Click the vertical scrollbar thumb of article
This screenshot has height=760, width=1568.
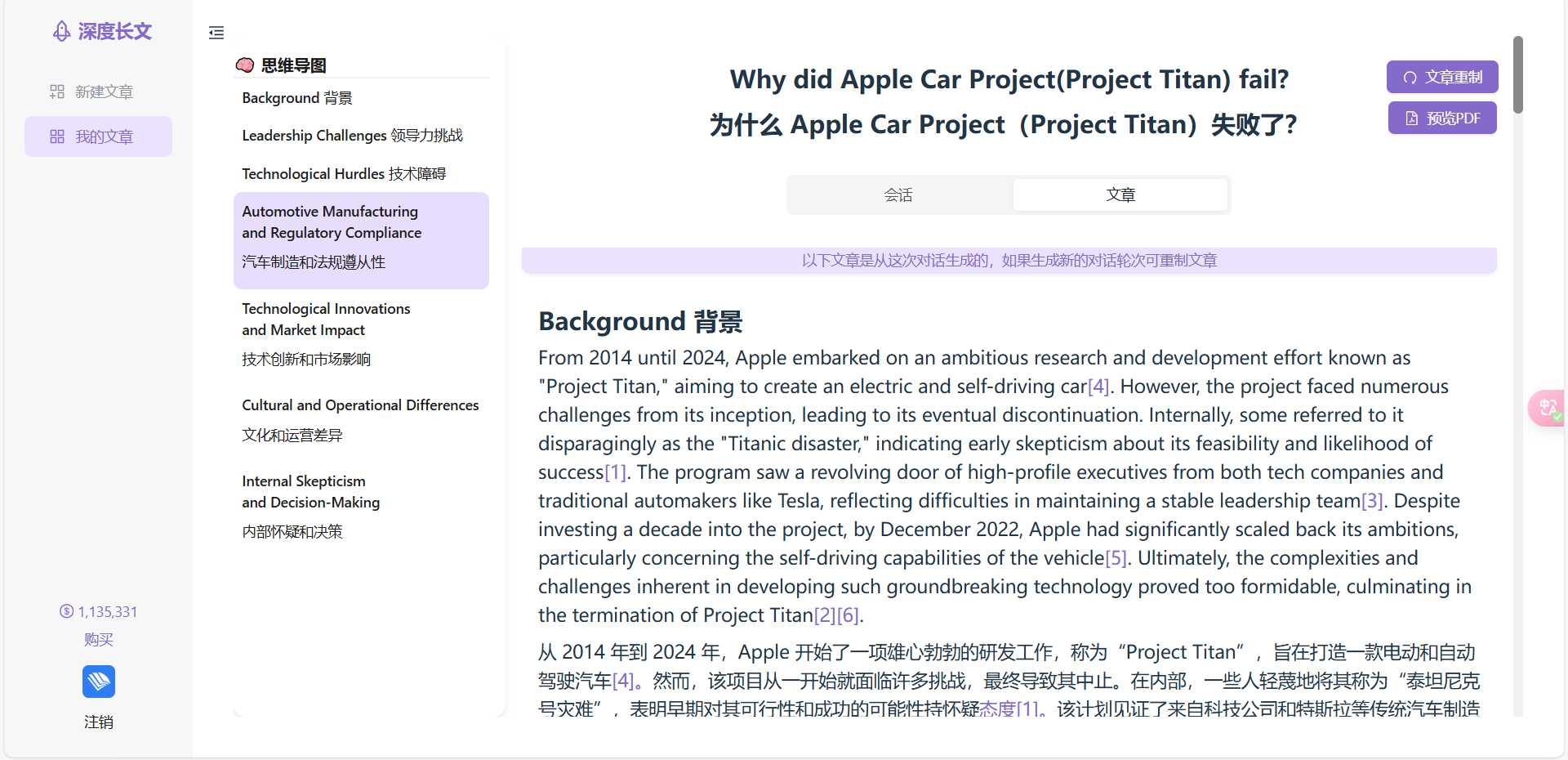pyautogui.click(x=1517, y=74)
